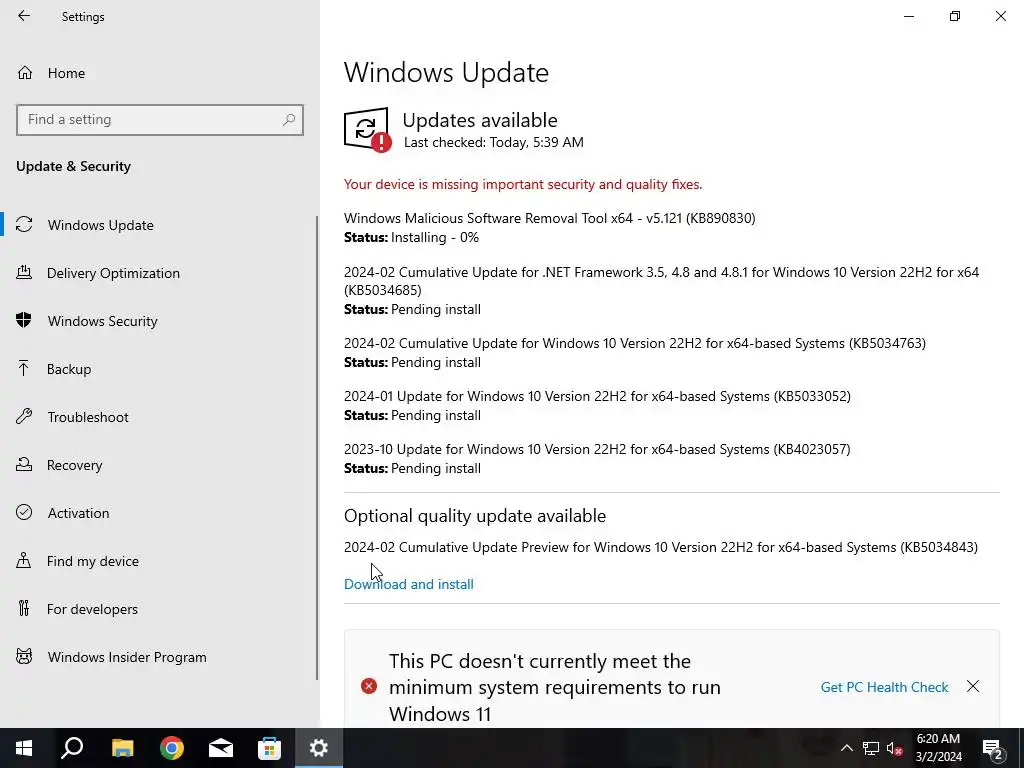The width and height of the screenshot is (1024, 768).
Task: Select the For developers tools icon
Action: (24, 609)
